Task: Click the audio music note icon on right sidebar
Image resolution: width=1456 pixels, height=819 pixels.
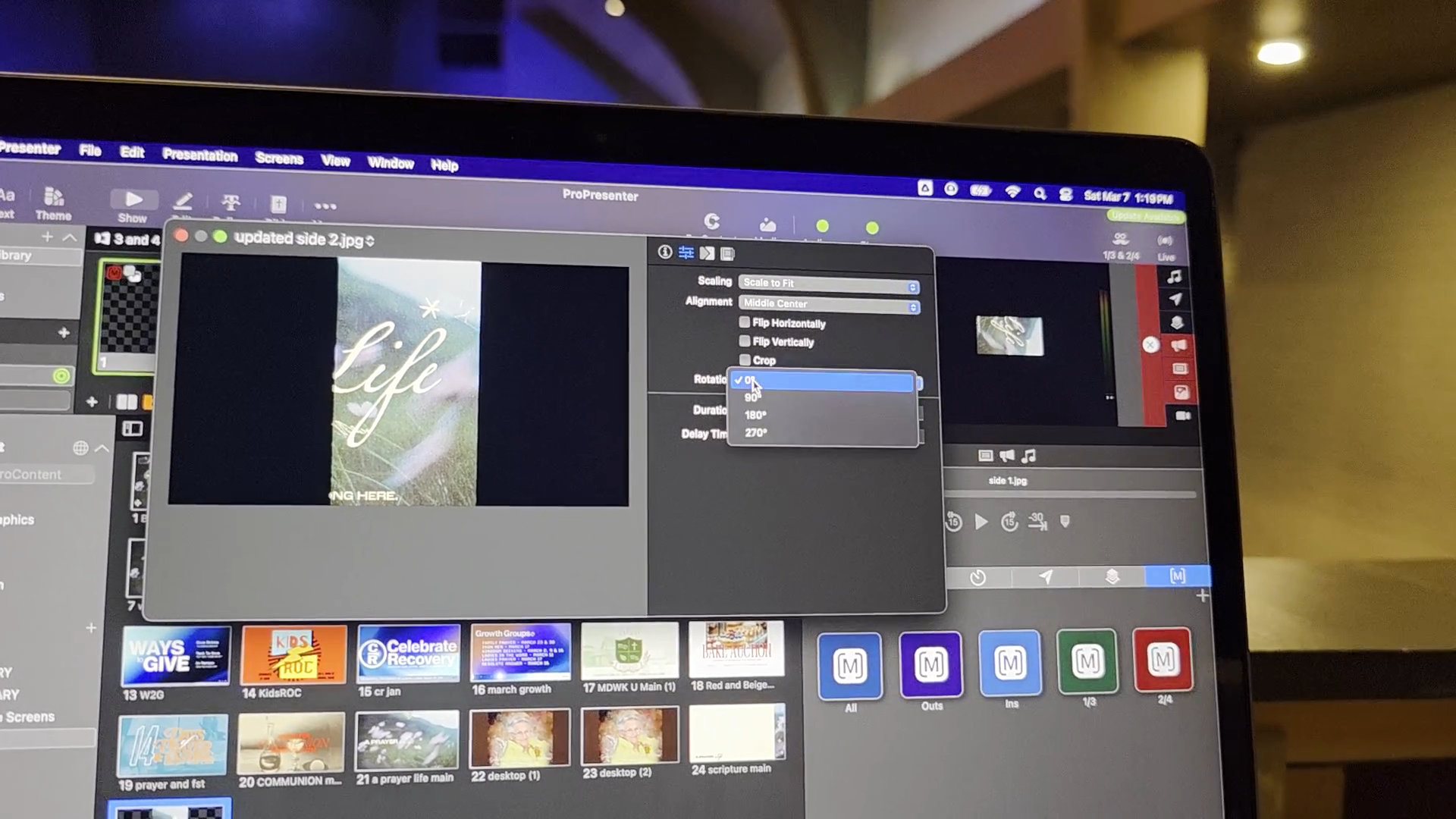Action: point(1175,277)
